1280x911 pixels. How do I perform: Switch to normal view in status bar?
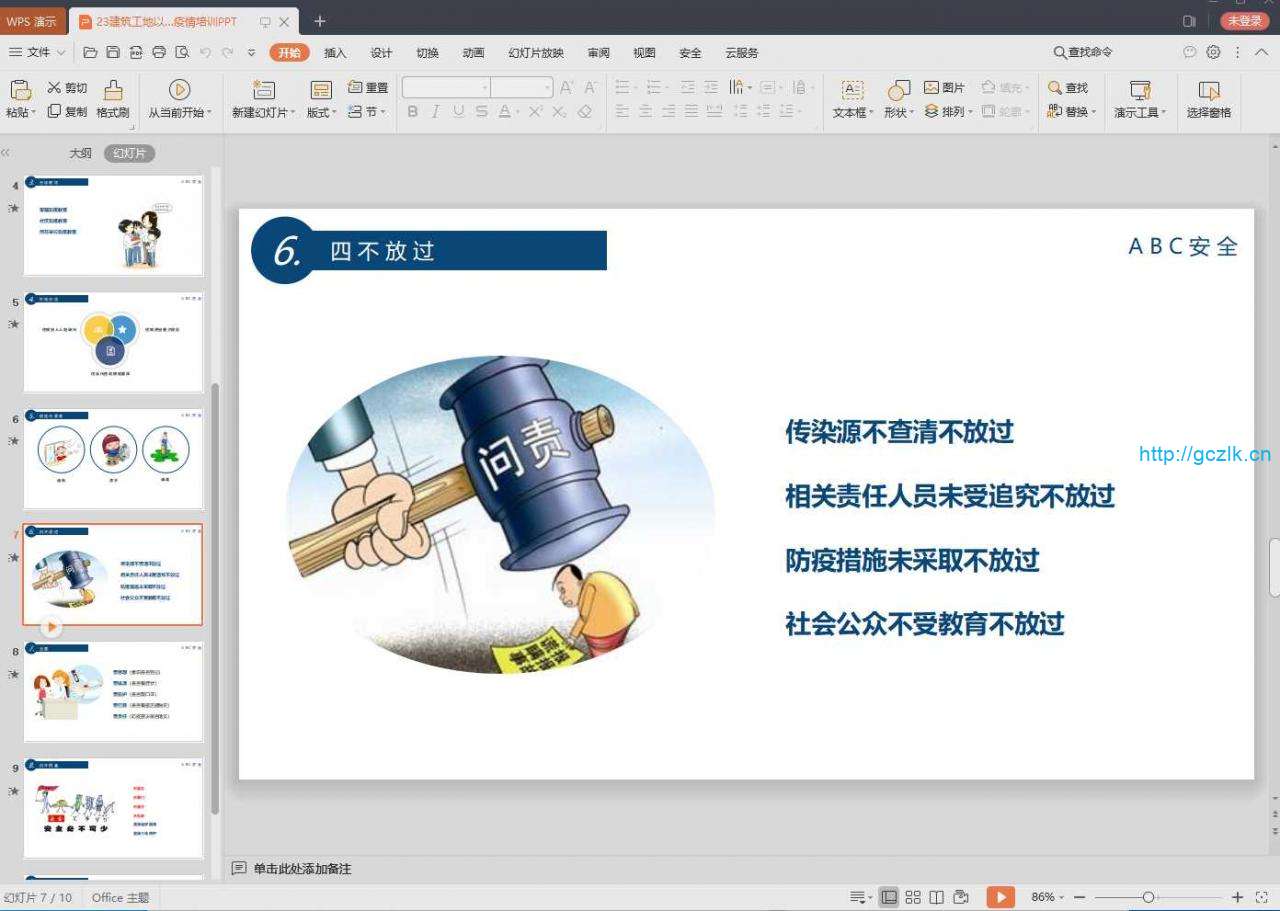888,897
